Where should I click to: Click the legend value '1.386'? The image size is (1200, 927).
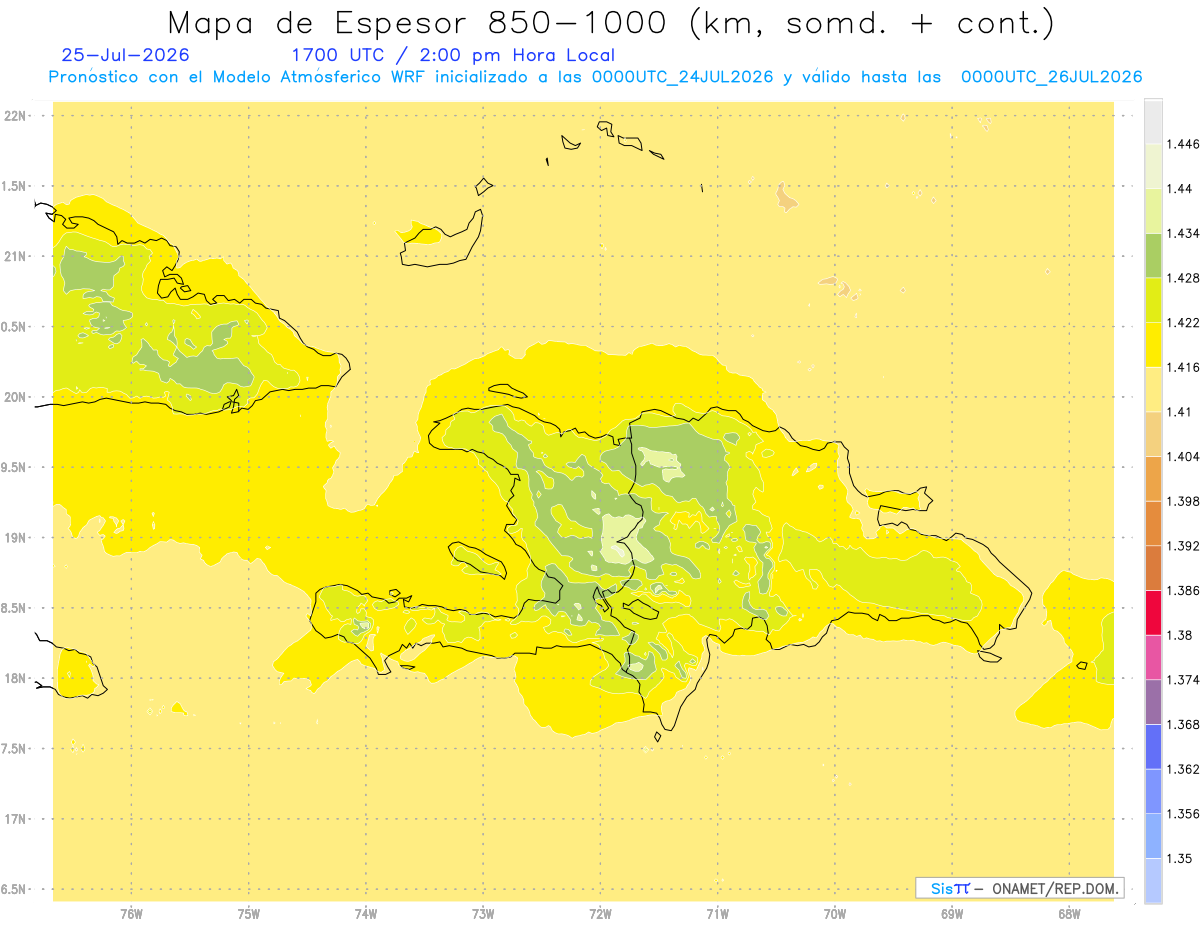[1183, 591]
